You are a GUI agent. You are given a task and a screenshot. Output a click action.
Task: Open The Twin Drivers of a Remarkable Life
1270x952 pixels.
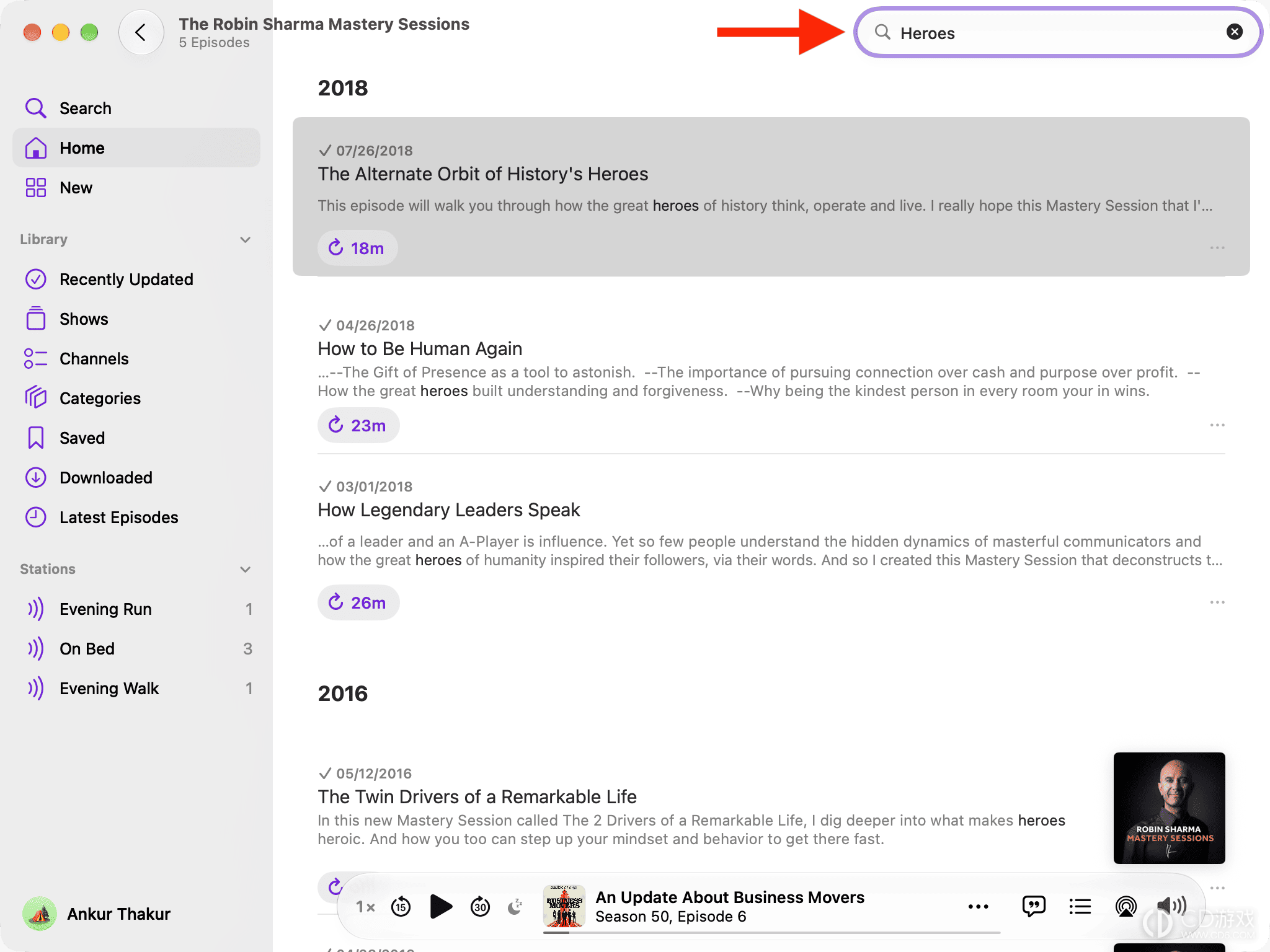(477, 797)
